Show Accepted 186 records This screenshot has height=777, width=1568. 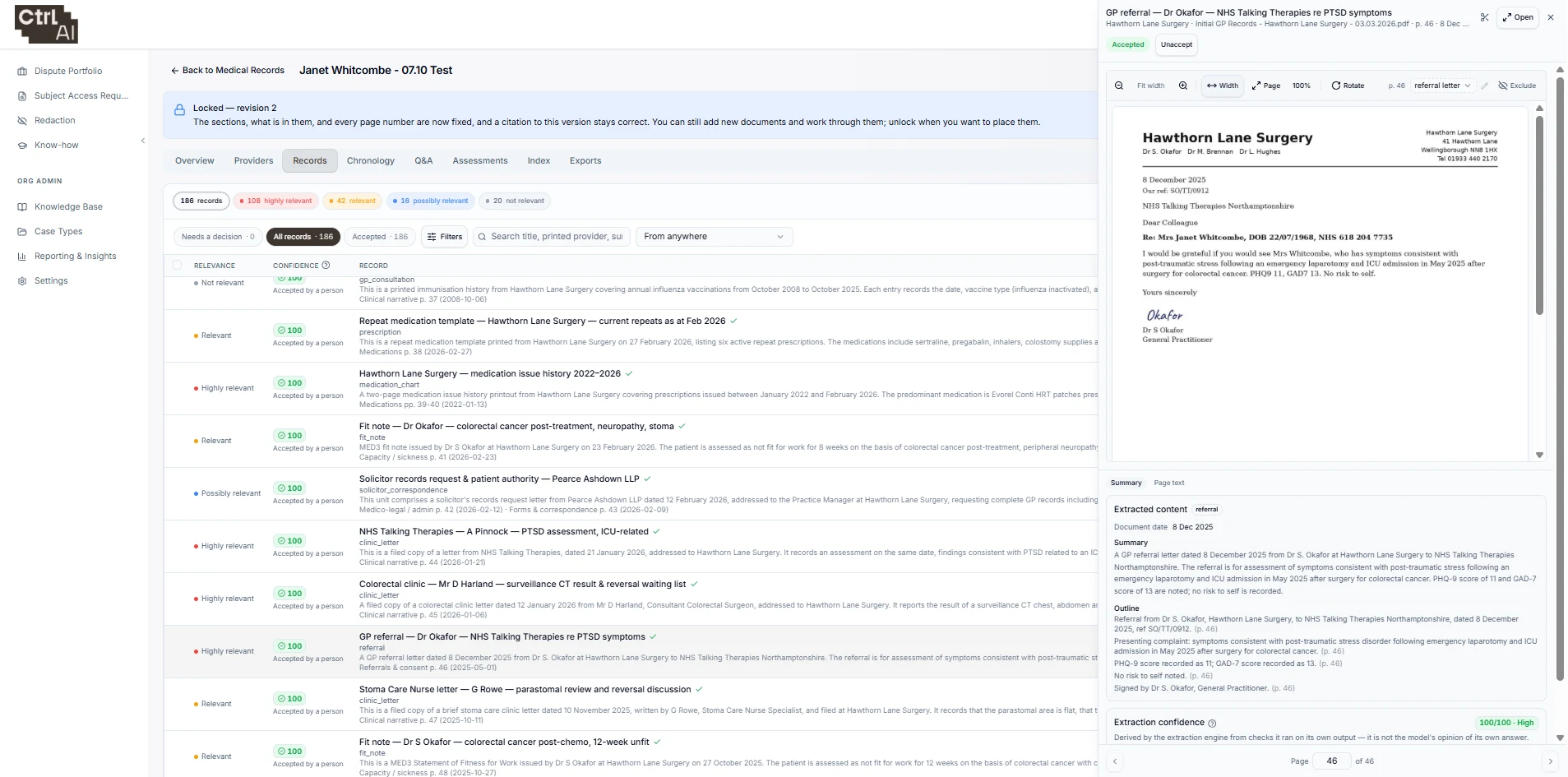click(x=380, y=237)
